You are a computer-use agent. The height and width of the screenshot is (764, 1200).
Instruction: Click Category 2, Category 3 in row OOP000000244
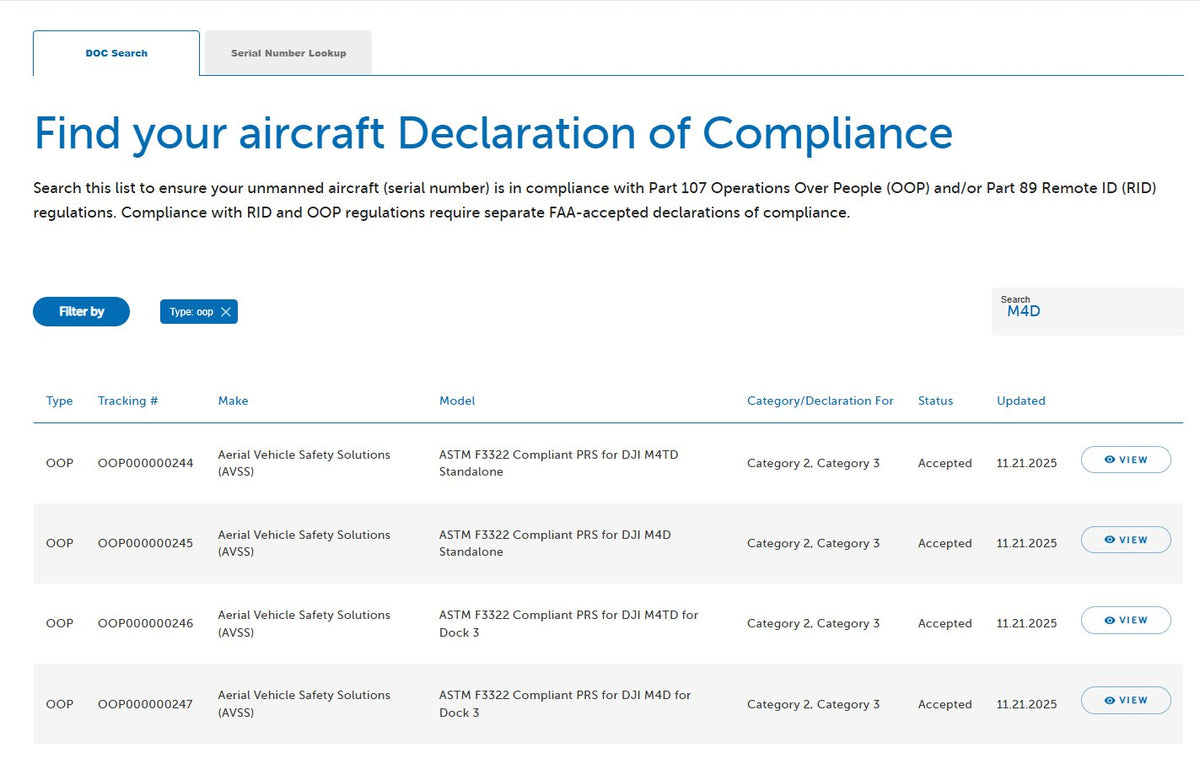tap(813, 463)
